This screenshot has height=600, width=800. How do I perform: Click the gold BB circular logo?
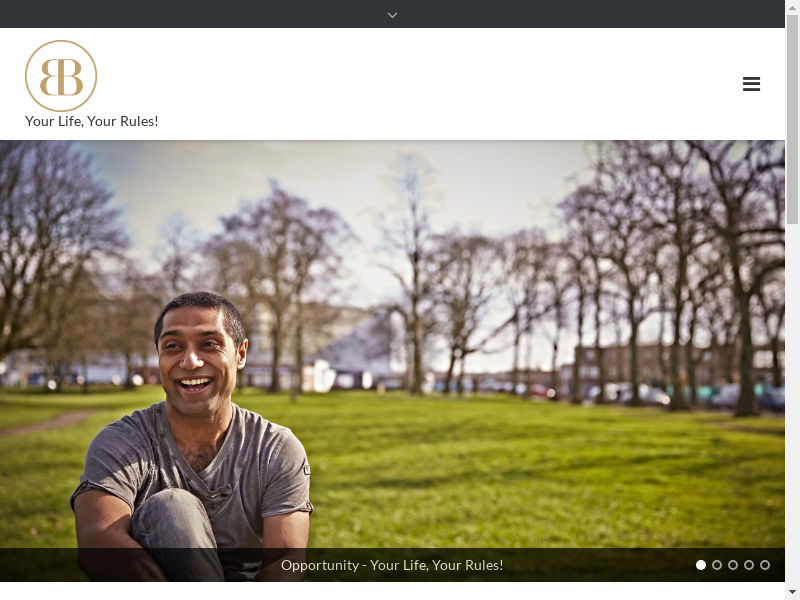[x=61, y=76]
